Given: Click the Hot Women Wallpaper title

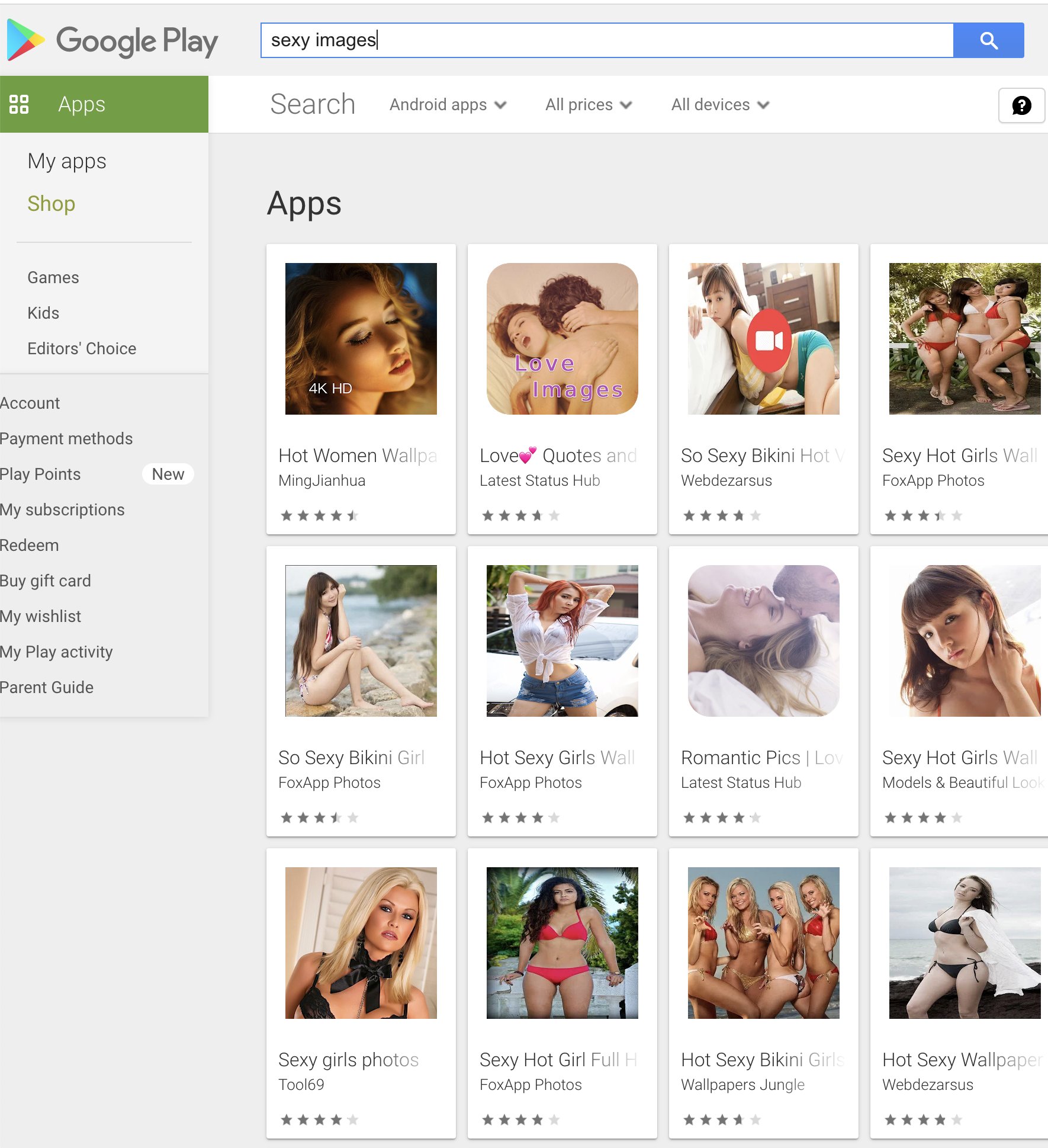Looking at the screenshot, I should pos(358,456).
